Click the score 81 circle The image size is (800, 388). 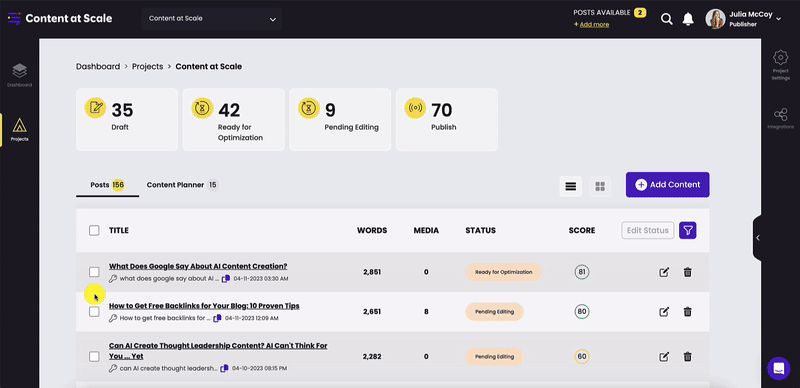582,272
